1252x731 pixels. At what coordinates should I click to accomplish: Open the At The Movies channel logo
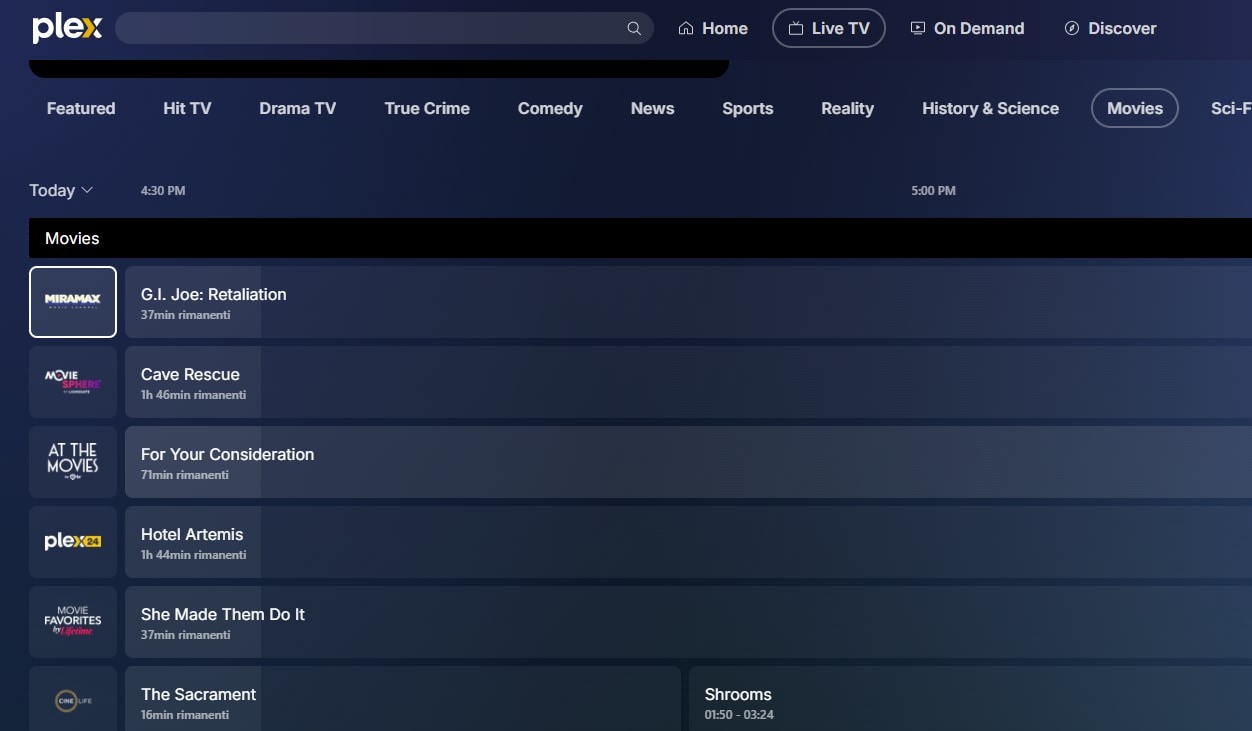click(x=73, y=462)
